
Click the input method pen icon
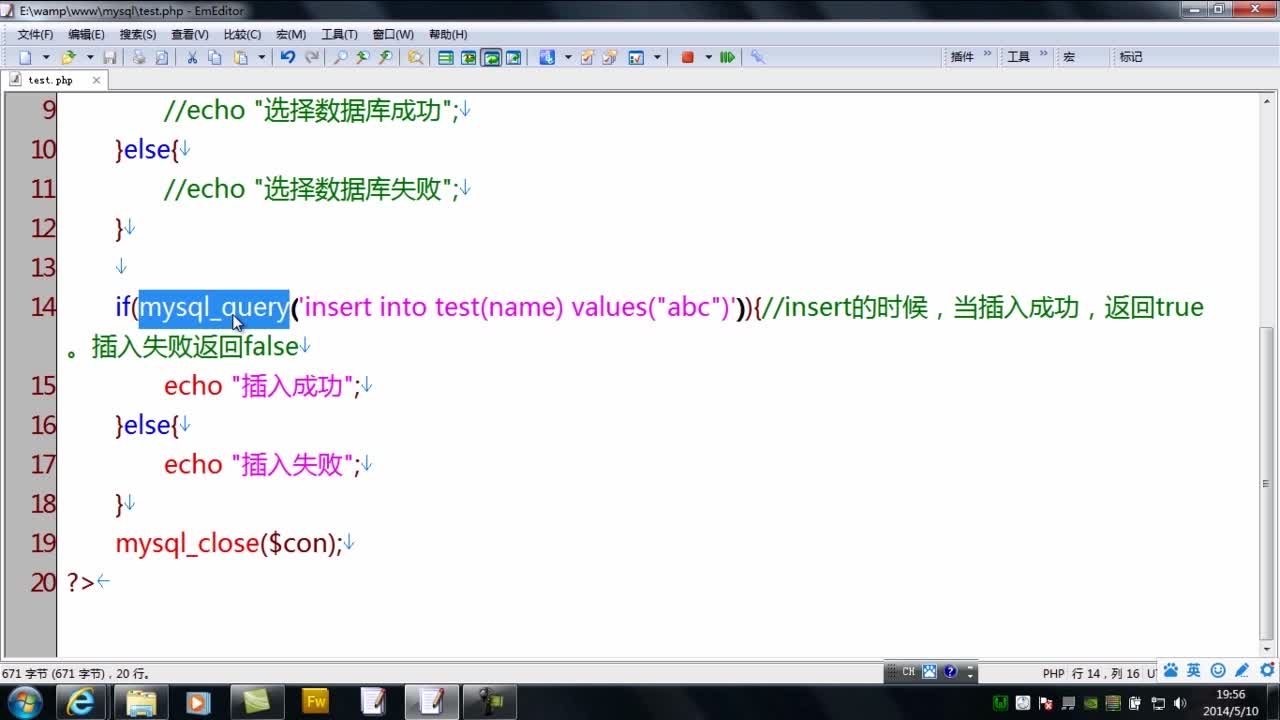pos(1242,670)
